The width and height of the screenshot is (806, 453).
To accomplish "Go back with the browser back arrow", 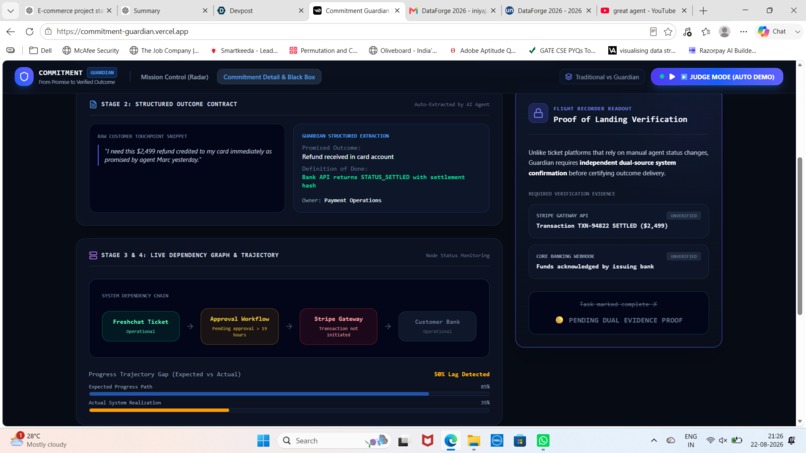I will pyautogui.click(x=11, y=31).
